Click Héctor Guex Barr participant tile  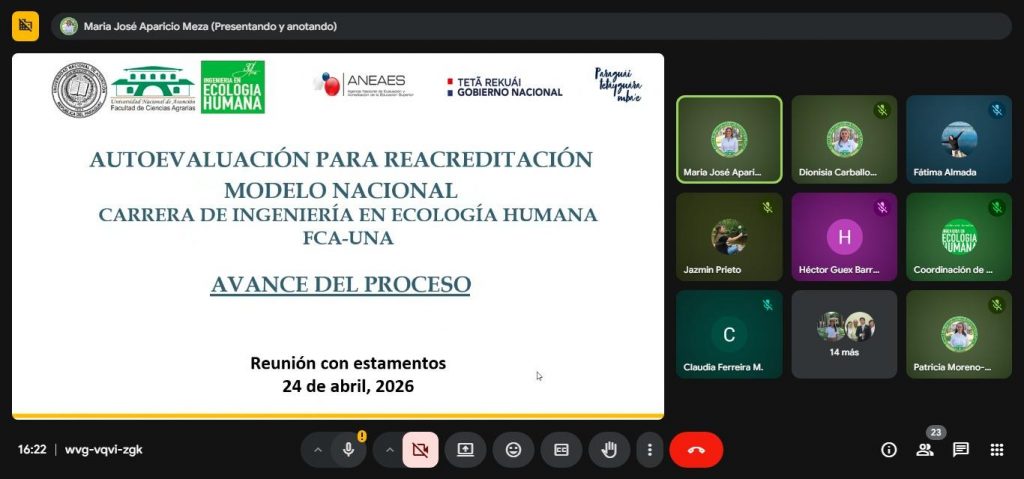click(x=844, y=237)
